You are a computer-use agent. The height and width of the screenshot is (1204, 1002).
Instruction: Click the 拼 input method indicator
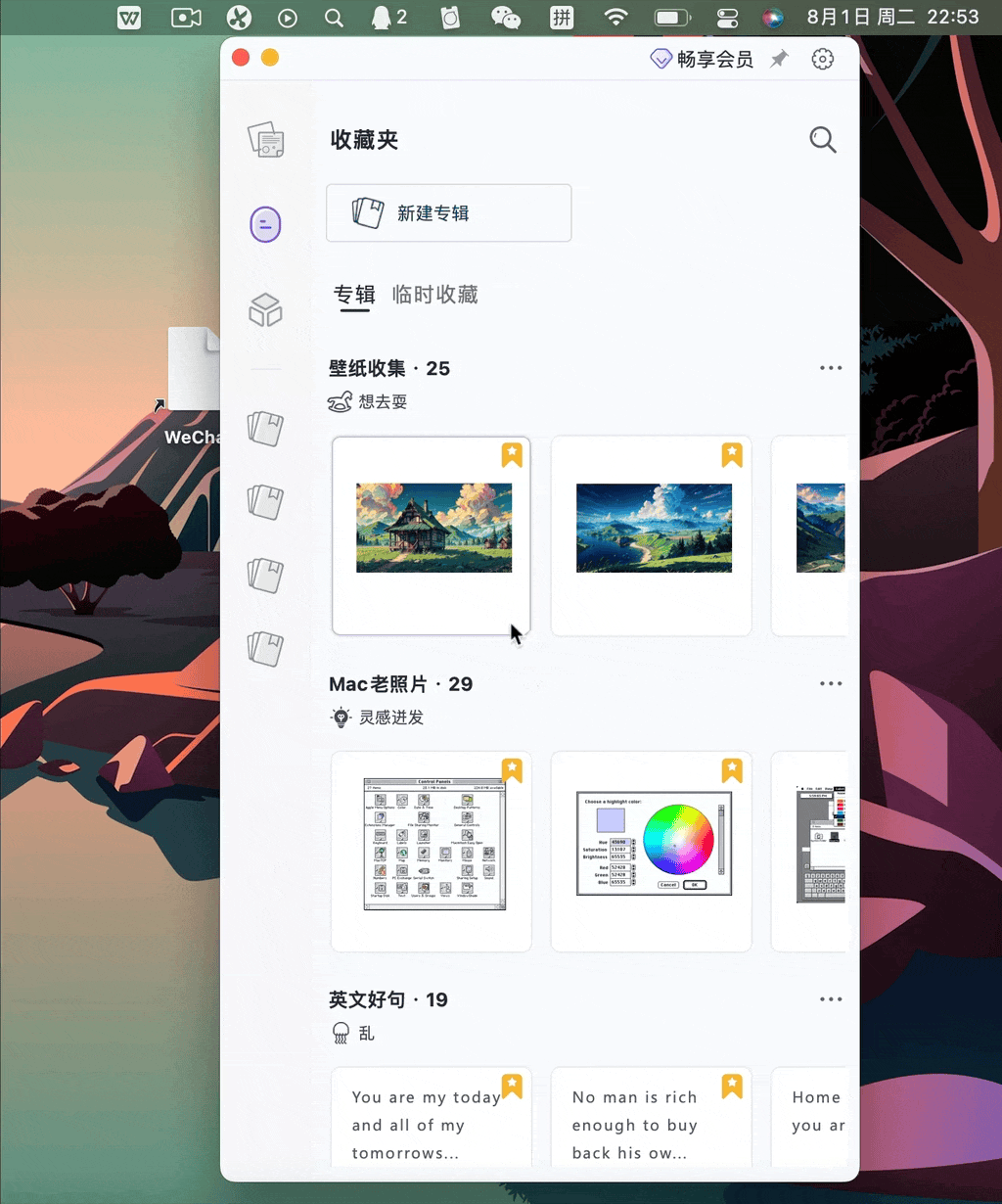[x=562, y=17]
